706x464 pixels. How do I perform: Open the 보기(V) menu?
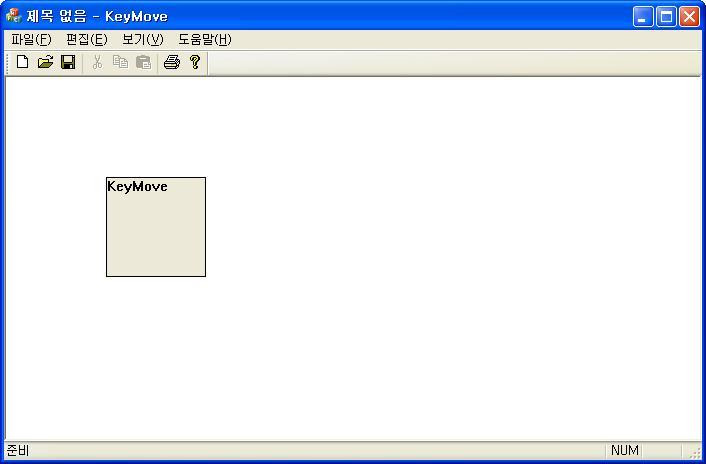click(142, 40)
